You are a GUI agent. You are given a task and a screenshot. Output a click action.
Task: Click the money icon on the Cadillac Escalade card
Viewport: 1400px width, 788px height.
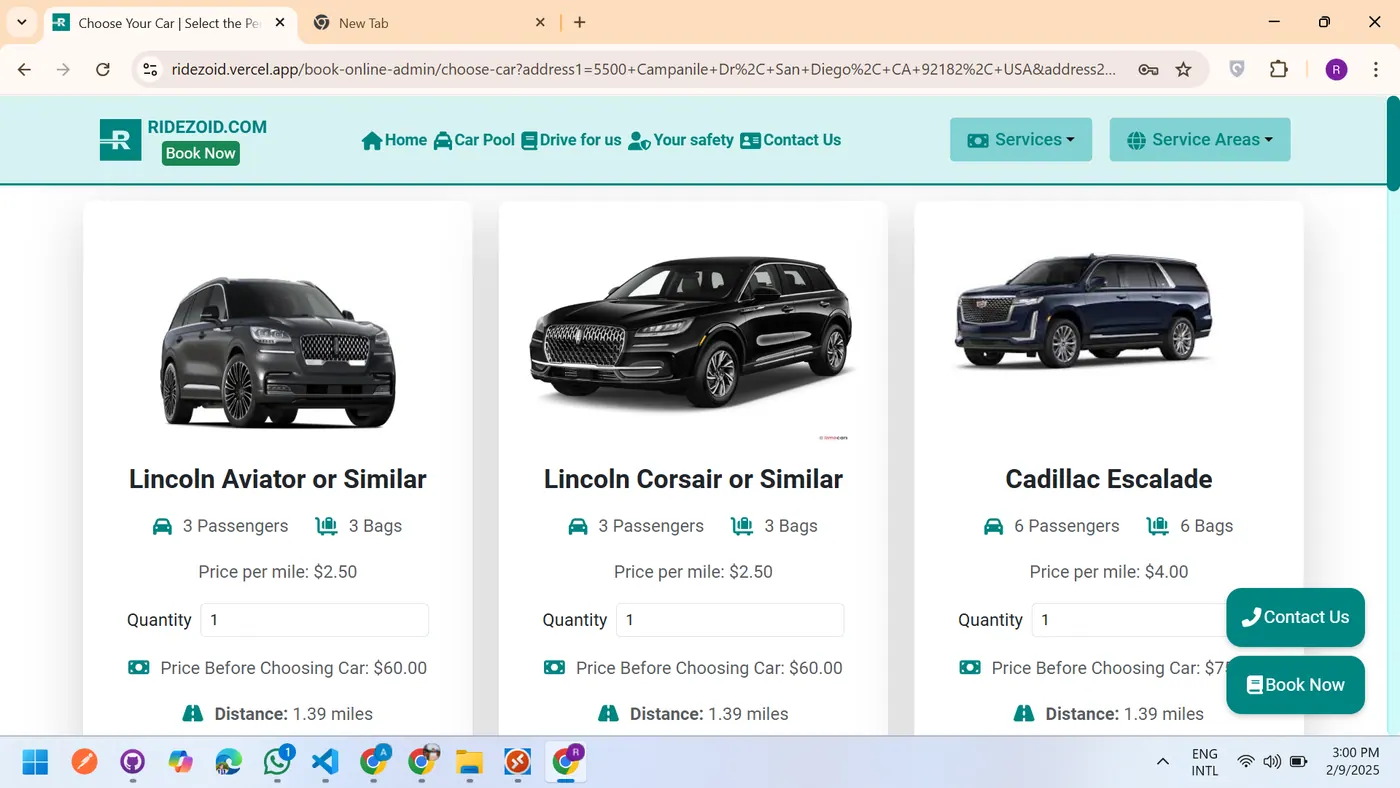click(x=970, y=667)
